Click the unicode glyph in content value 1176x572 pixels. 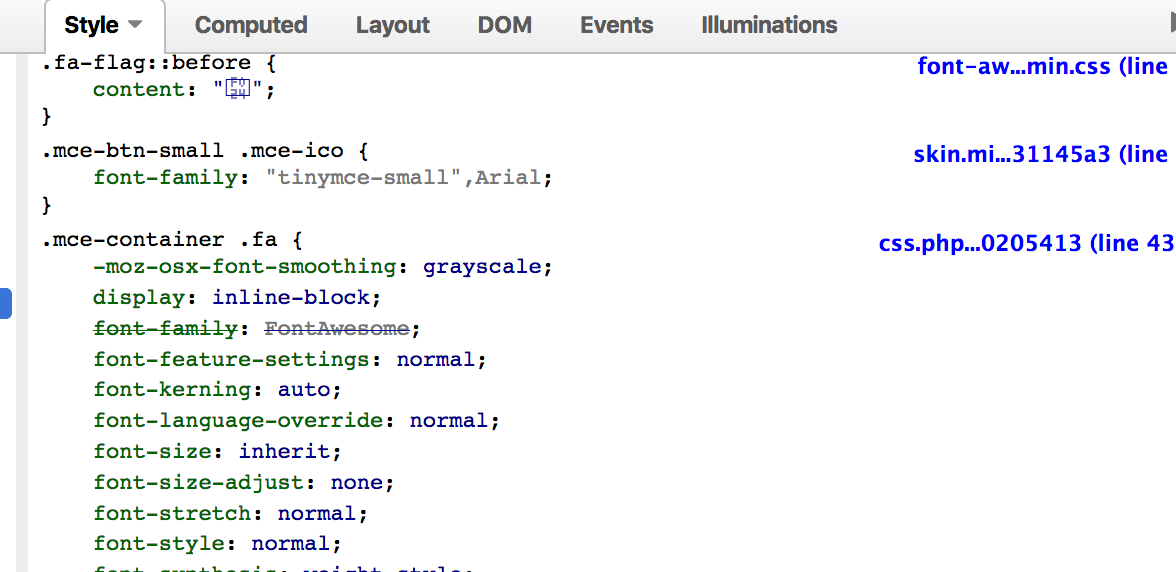pyautogui.click(x=238, y=89)
